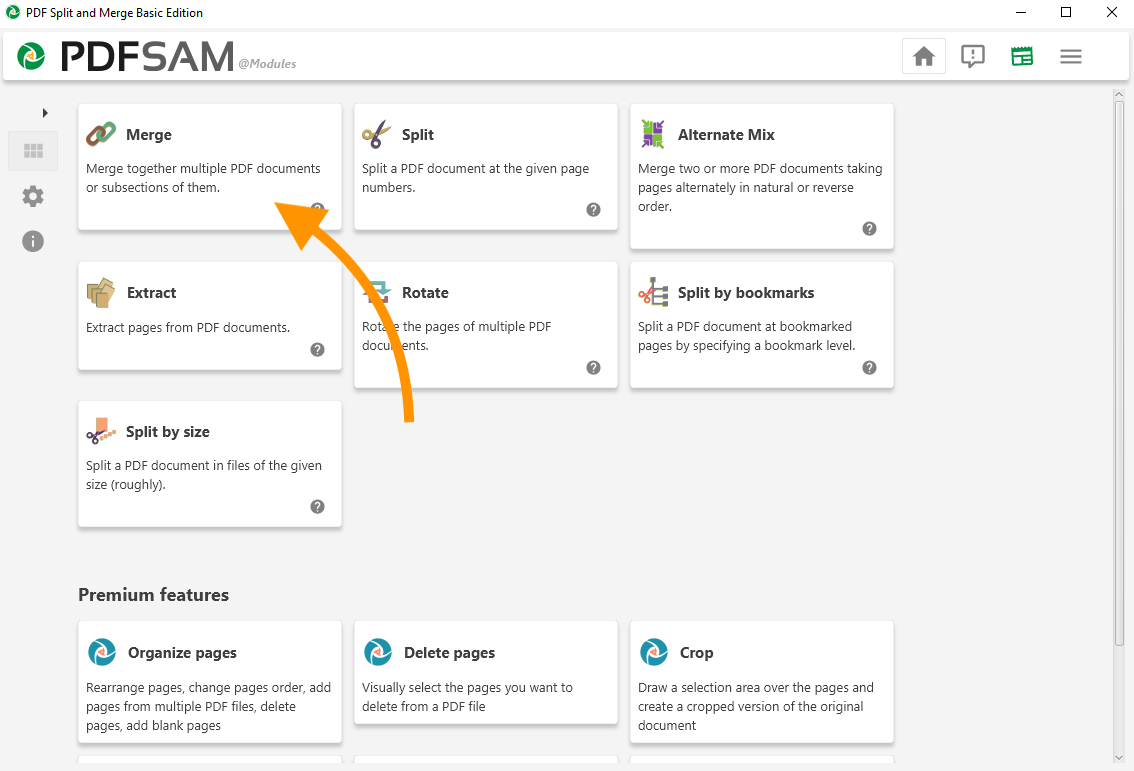Show help for Alternate Mix module
The width and height of the screenshot is (1134, 771).
[x=869, y=229]
